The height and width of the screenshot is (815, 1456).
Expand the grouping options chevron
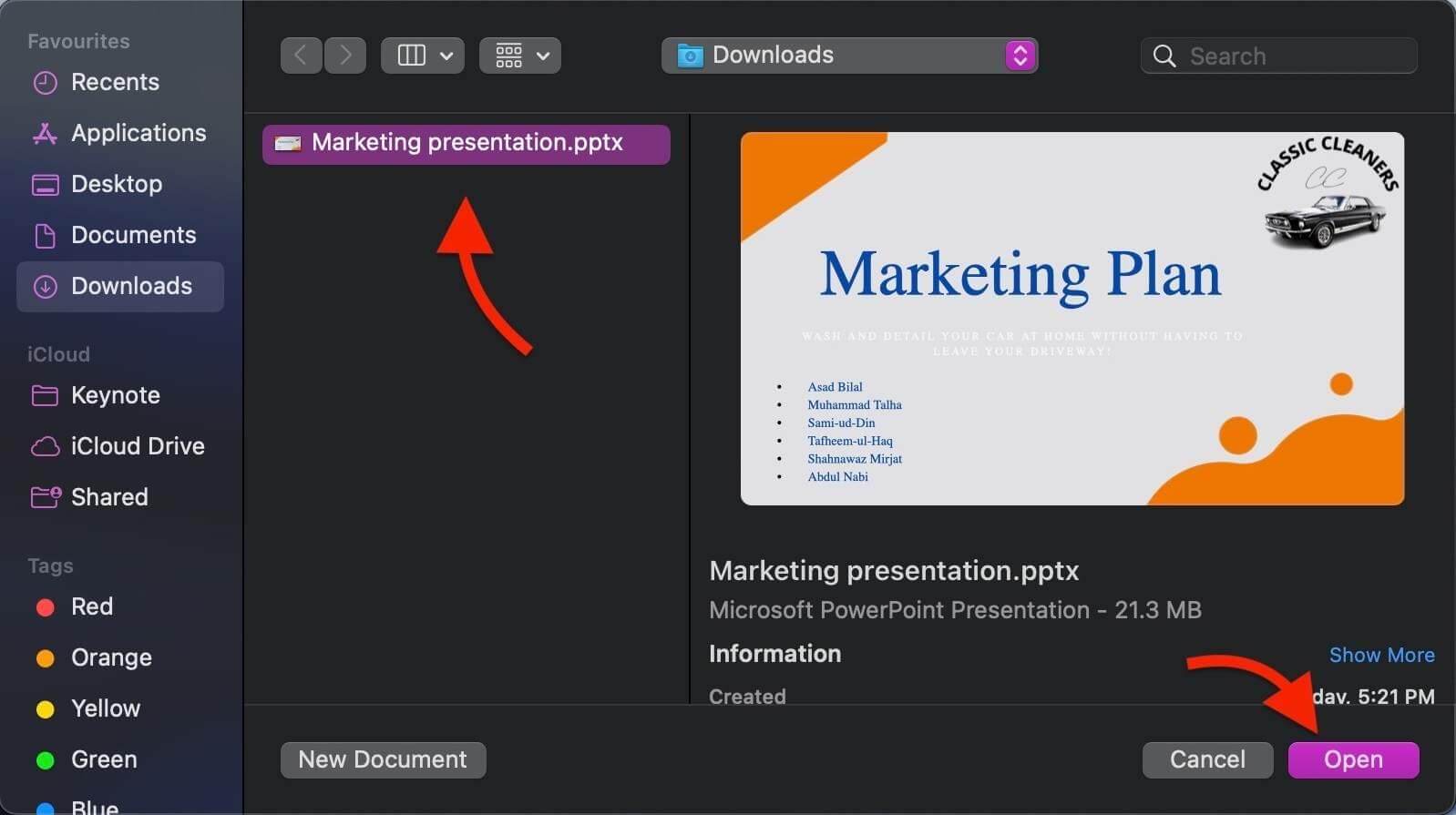(543, 56)
